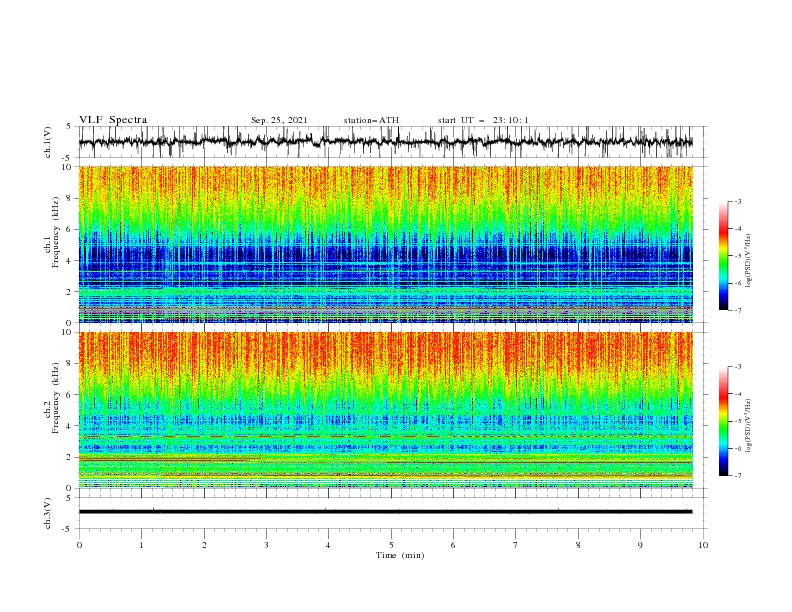Click the 'Time (min)' axis label
Viewport: 792px width, 612px height.
tap(400, 555)
